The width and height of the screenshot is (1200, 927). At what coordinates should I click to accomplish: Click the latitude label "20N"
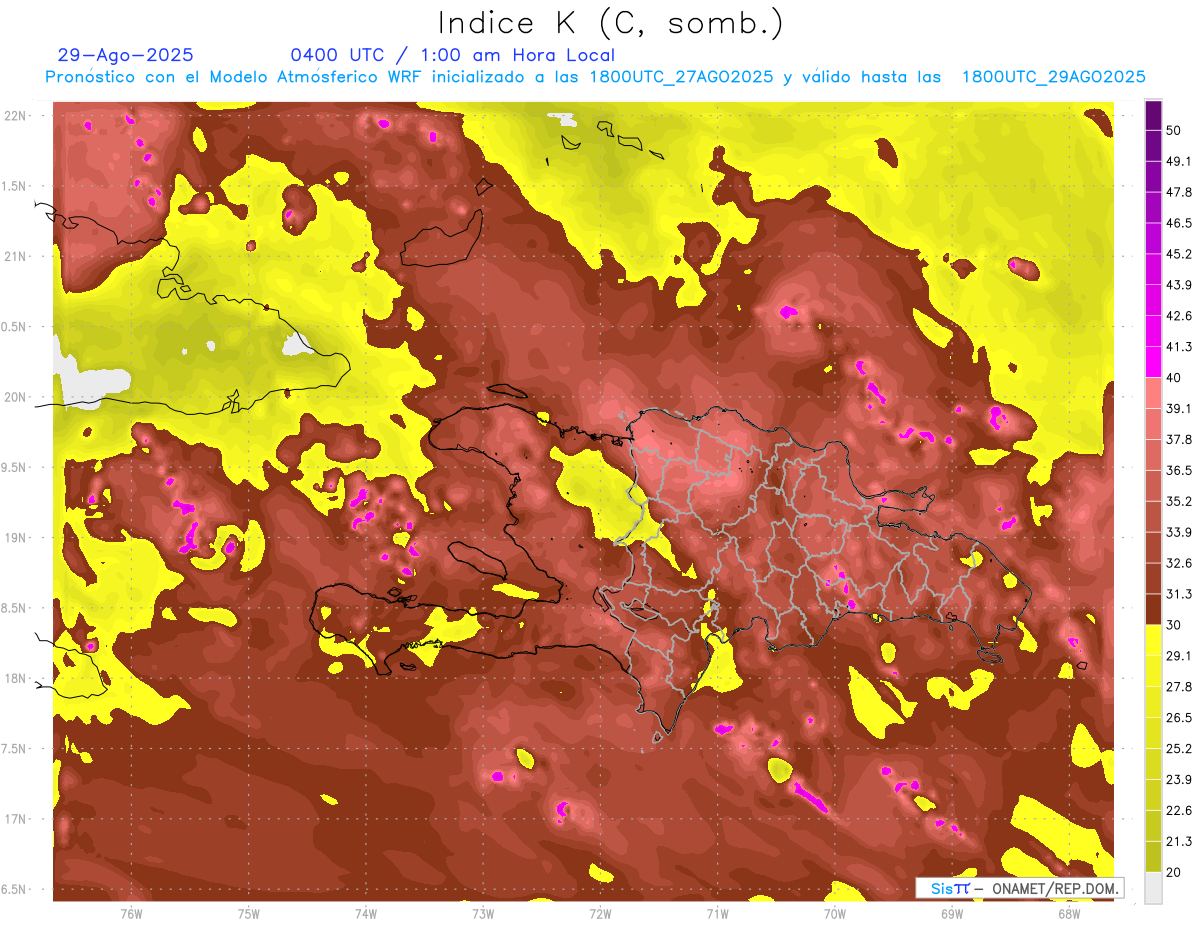tap(15, 397)
